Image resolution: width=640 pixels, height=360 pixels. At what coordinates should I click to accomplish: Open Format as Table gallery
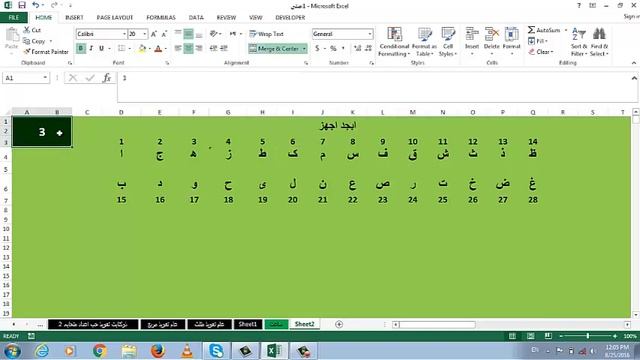424,42
